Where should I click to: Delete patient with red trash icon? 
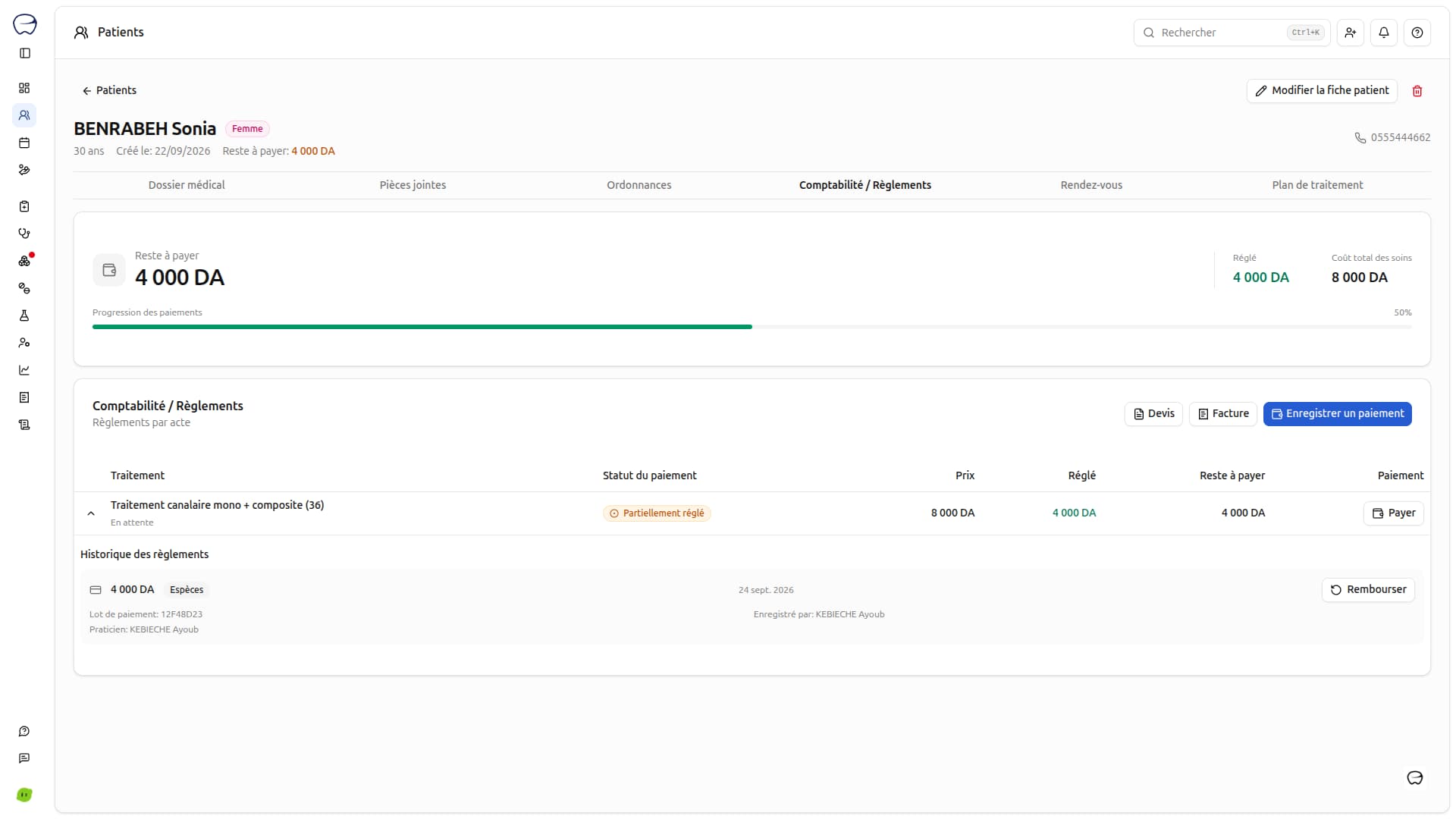[1417, 91]
